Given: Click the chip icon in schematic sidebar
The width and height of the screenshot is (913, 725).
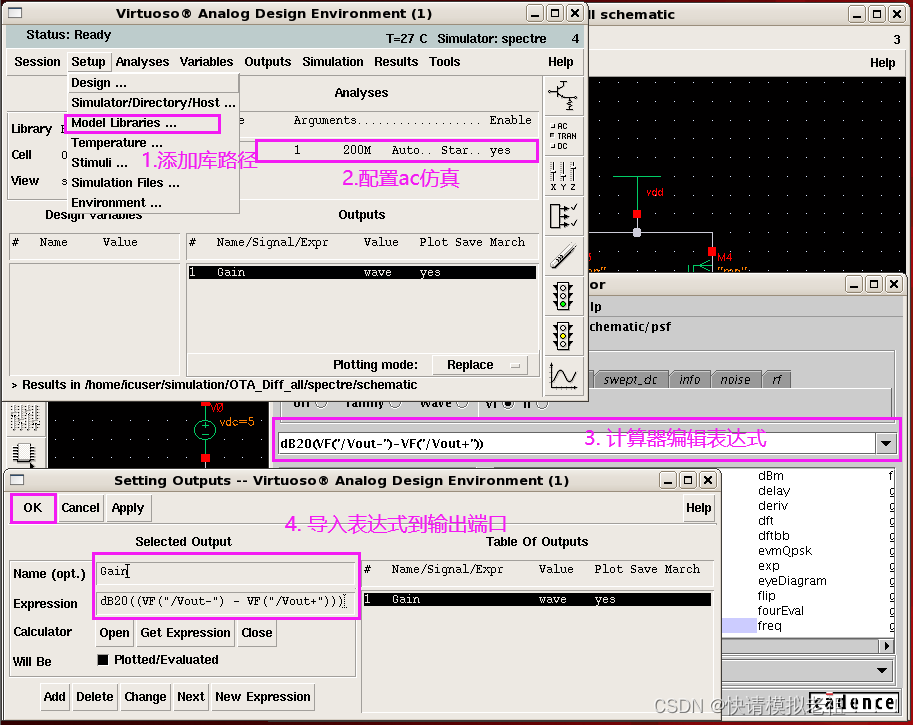Looking at the screenshot, I should (24, 454).
